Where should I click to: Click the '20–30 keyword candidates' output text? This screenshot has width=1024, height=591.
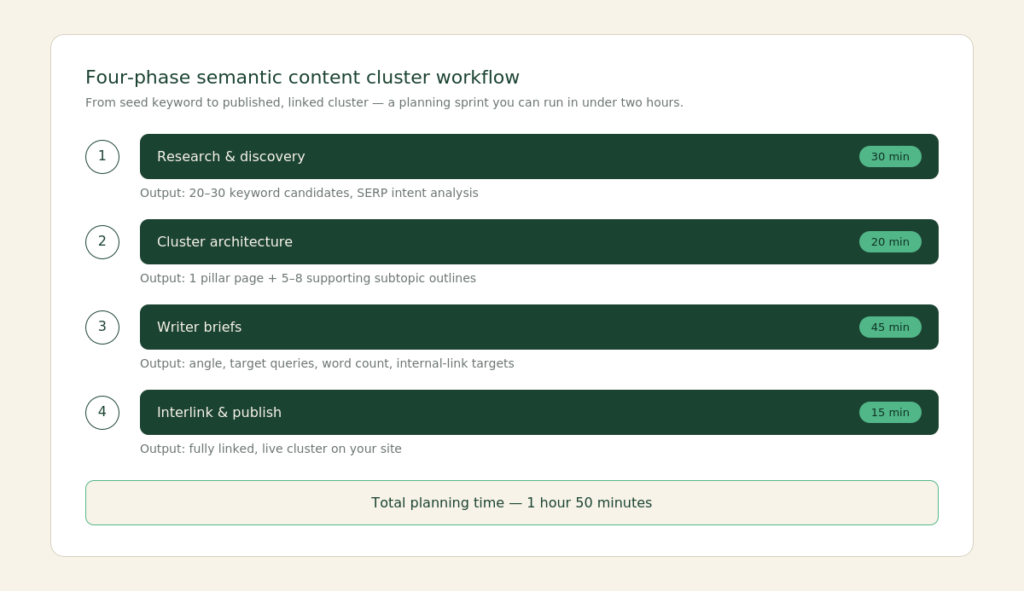click(309, 193)
